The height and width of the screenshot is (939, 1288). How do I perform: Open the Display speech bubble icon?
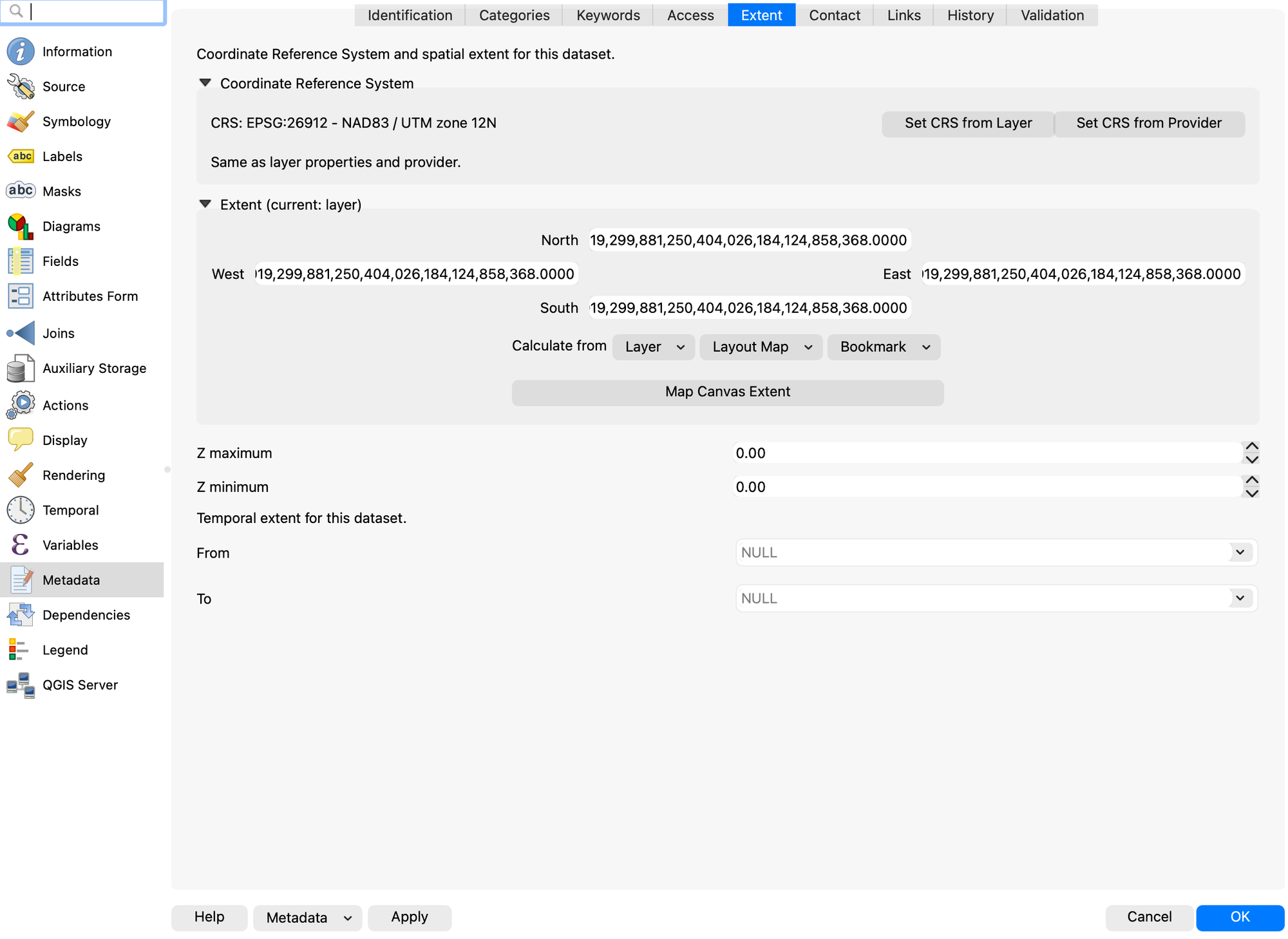[21, 440]
